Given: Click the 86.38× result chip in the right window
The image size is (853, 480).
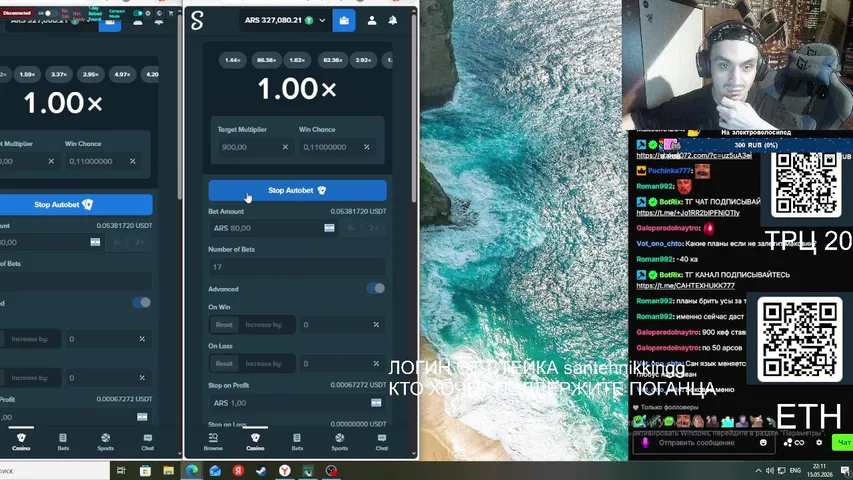Looking at the screenshot, I should coord(266,60).
